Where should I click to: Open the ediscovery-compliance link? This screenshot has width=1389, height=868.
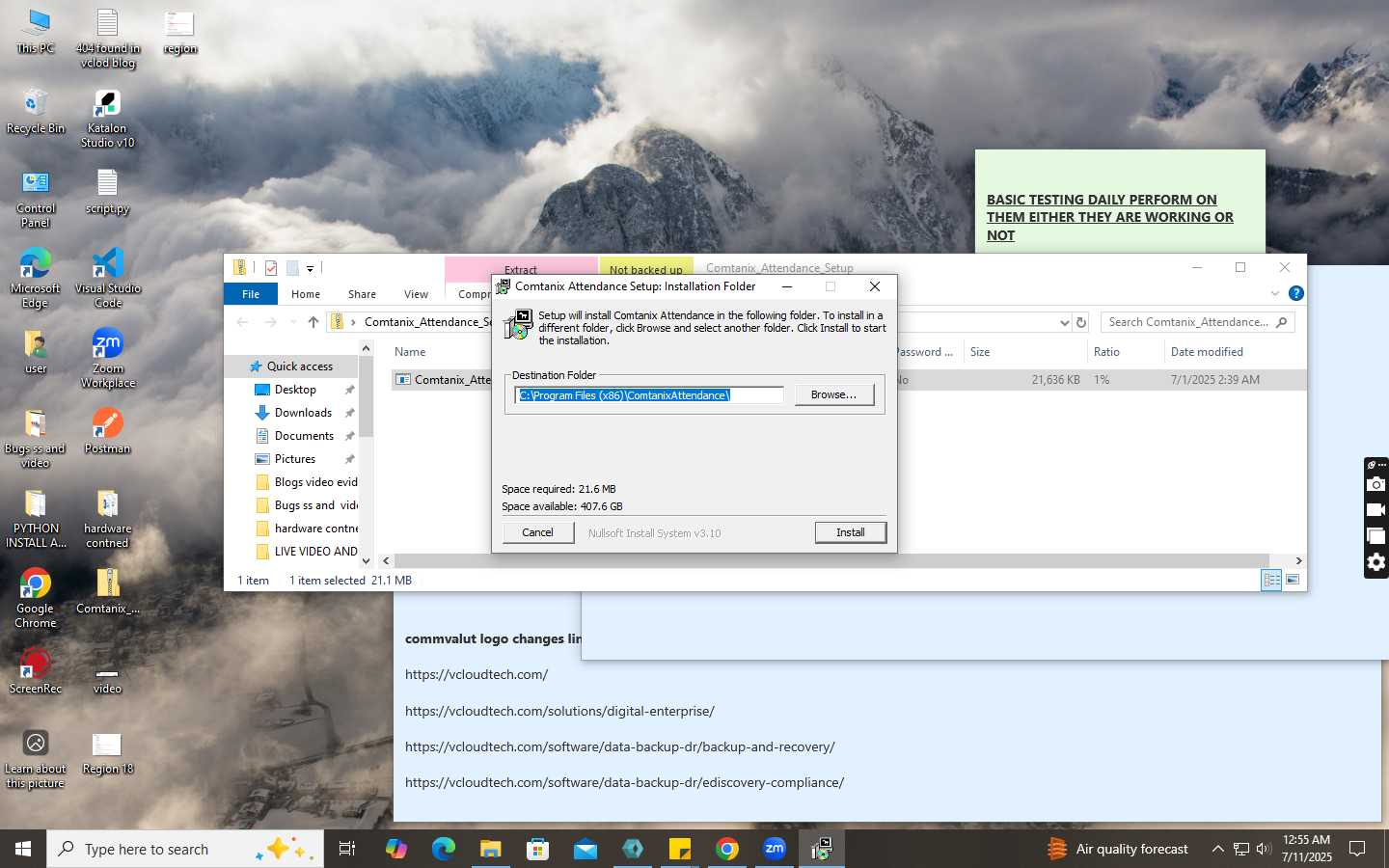(624, 782)
